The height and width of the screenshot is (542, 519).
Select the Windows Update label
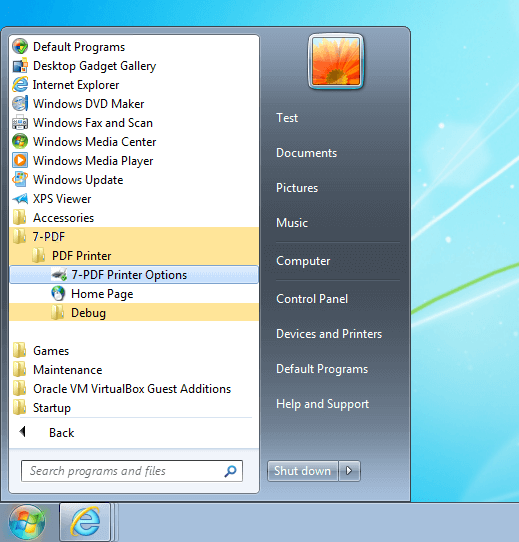pos(78,180)
